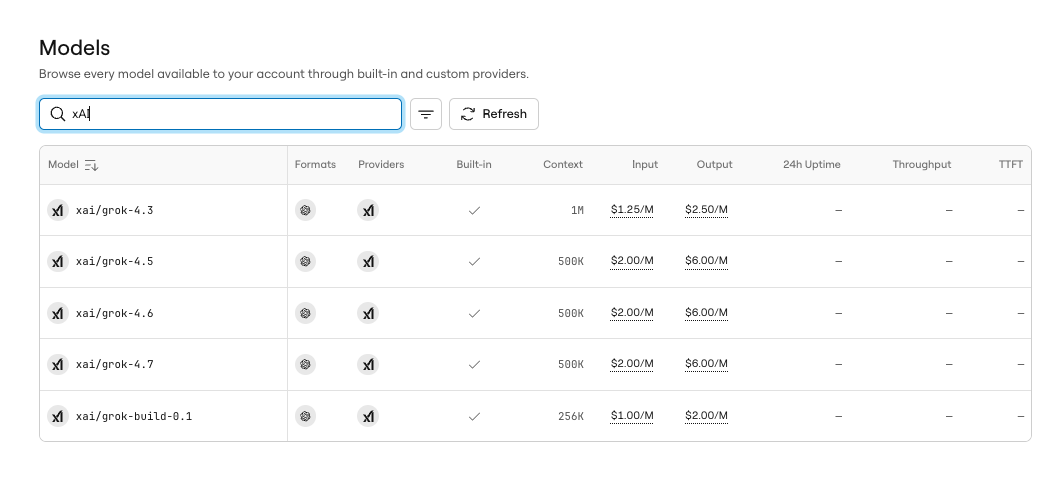Click 500K context value for grok-4.6
Screen dimensions: 1057x478
[571, 313]
